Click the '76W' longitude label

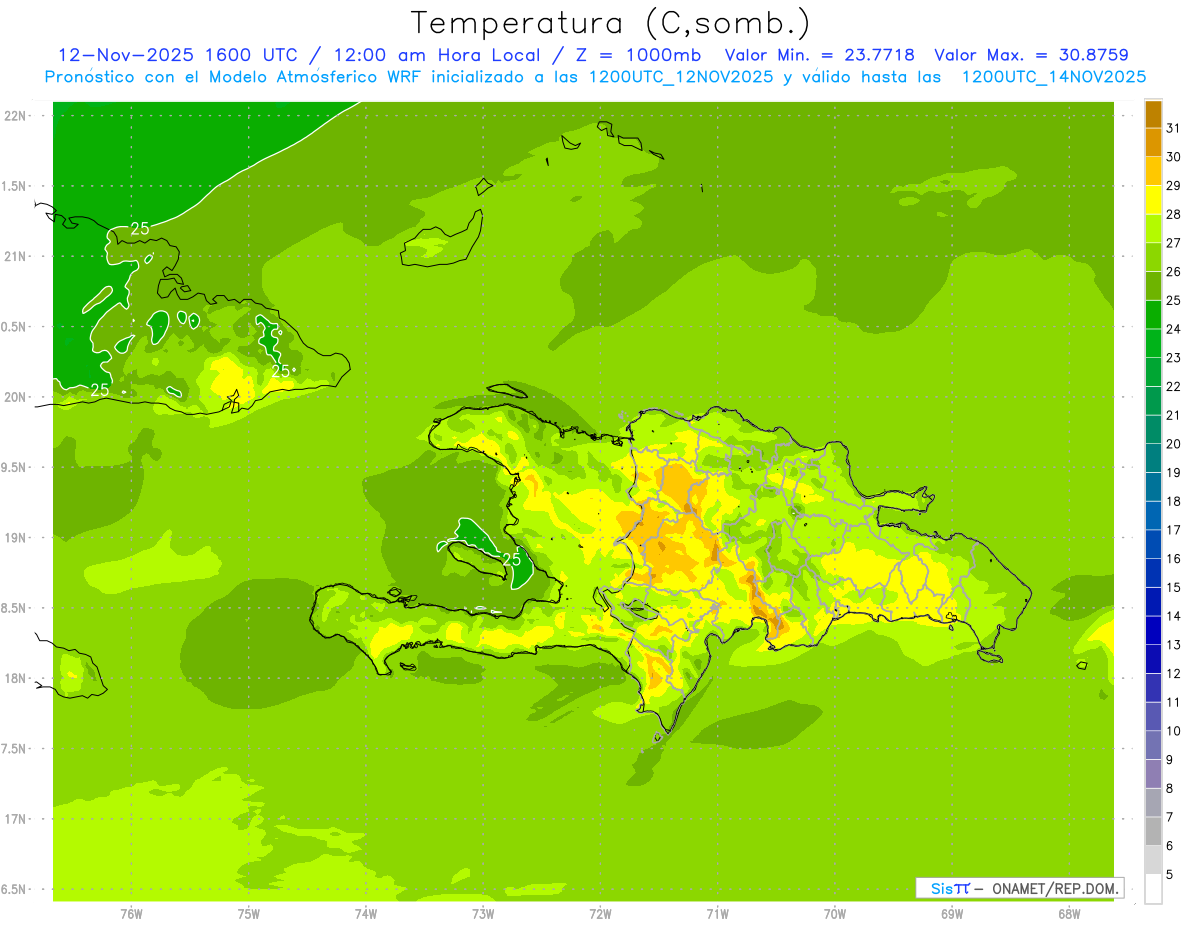(131, 914)
